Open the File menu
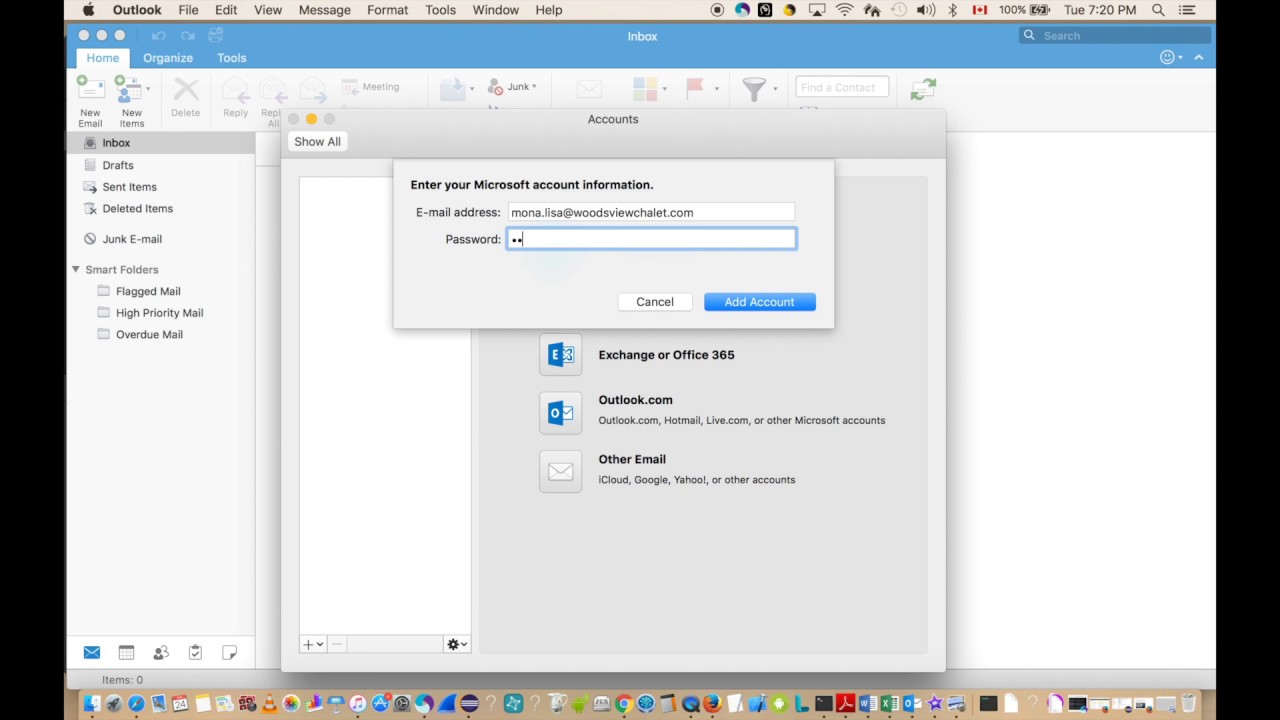 [188, 10]
